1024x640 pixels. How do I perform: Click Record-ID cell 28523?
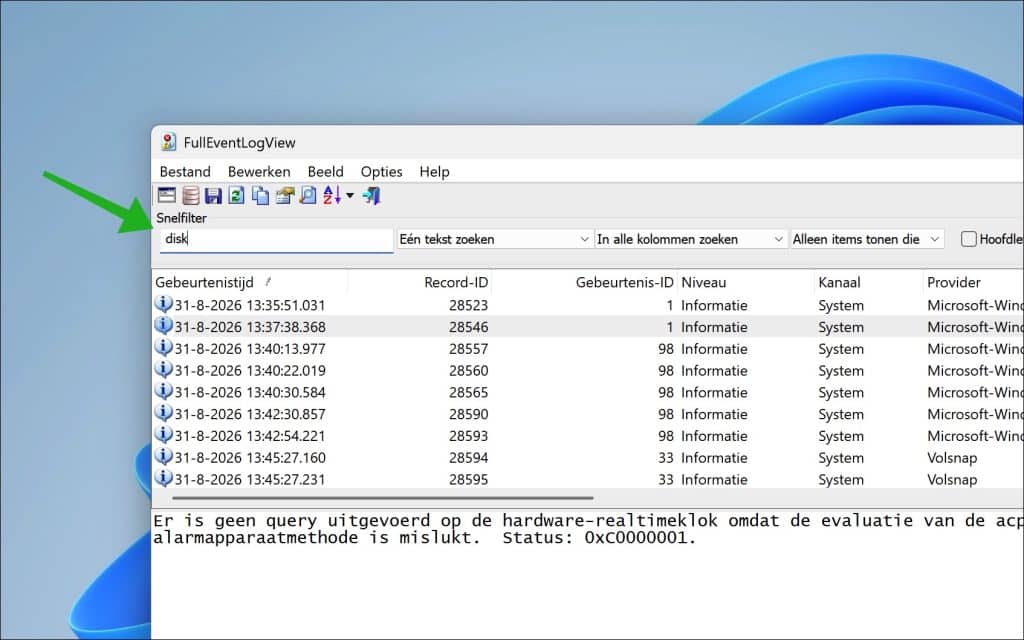(468, 305)
